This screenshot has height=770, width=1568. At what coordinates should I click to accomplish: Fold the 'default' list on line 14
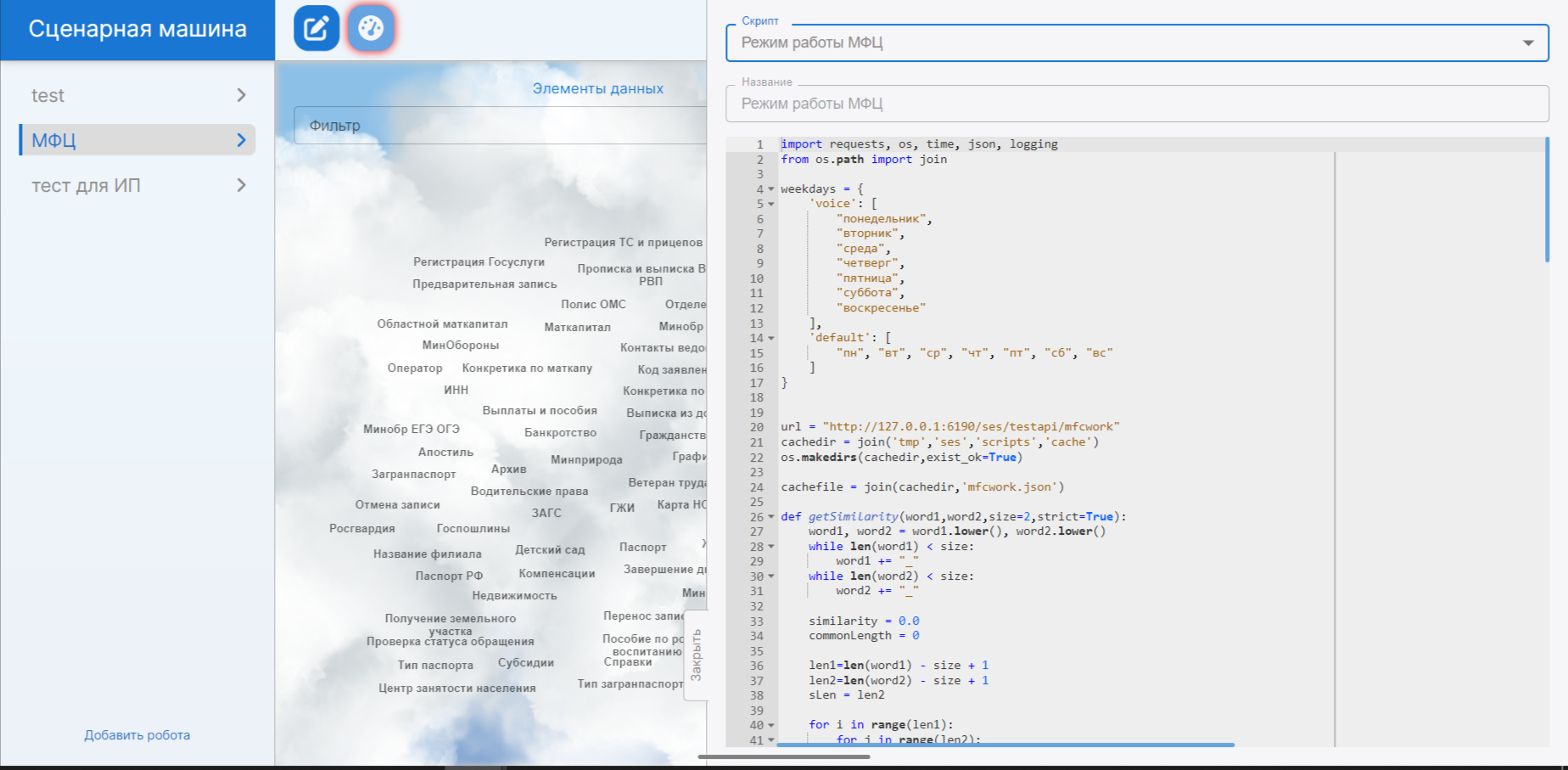click(771, 338)
